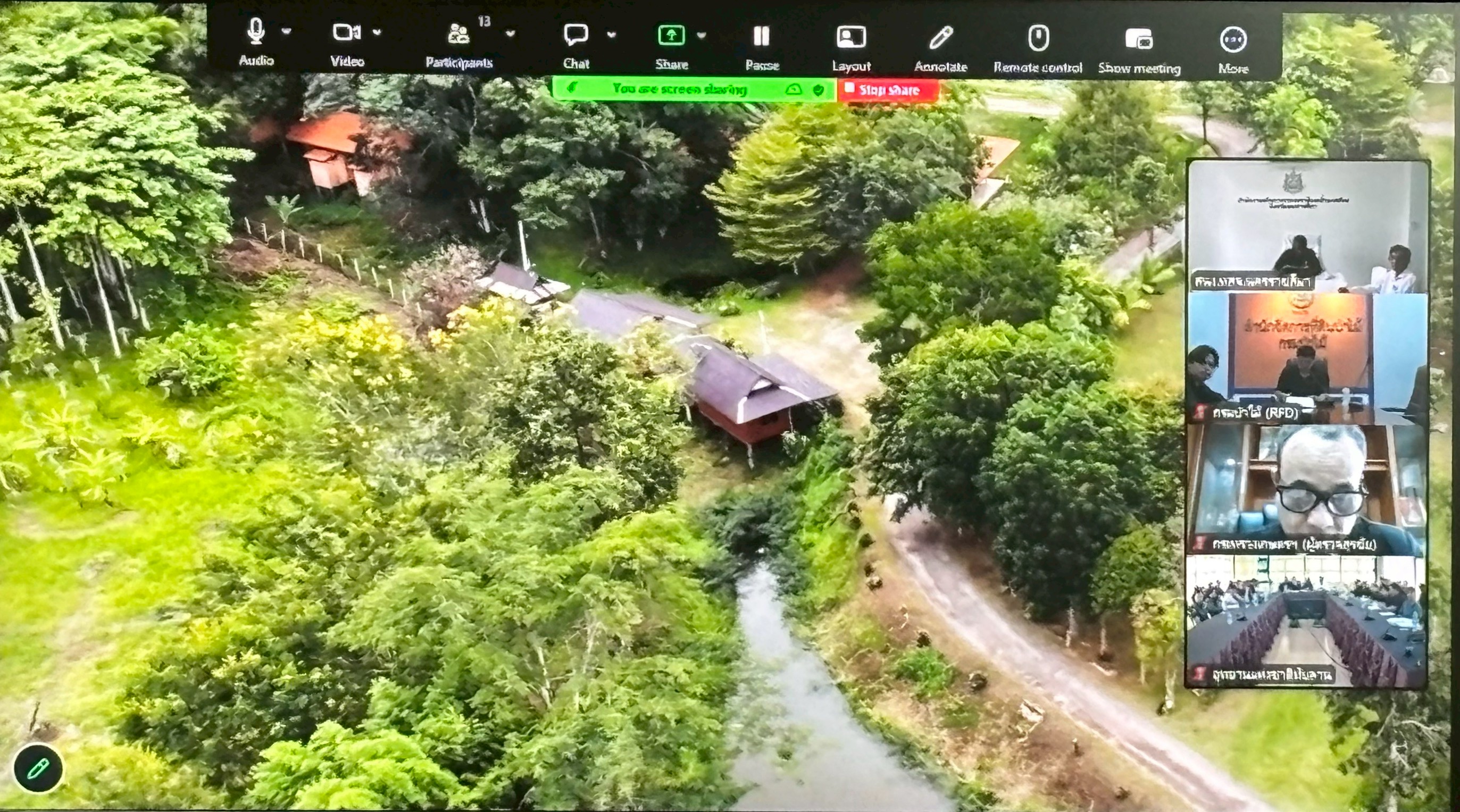Image resolution: width=1460 pixels, height=812 pixels.
Task: Expand the Participants dropdown arrow
Action: 510,34
